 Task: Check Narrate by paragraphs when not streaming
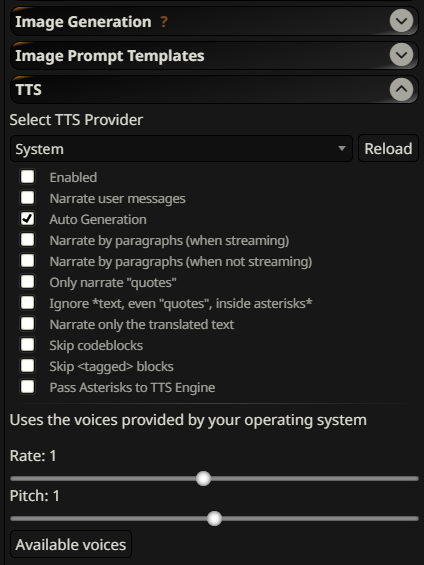(28, 261)
